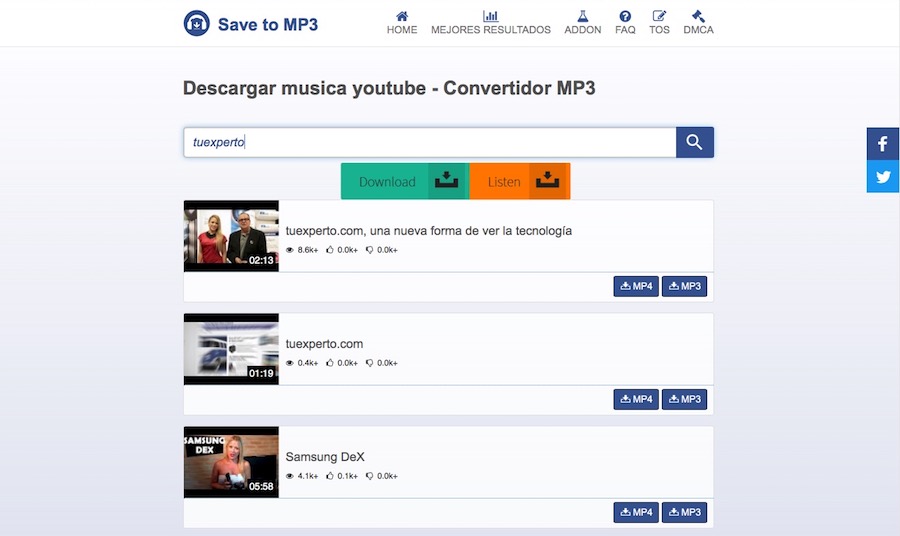The width and height of the screenshot is (900, 536).
Task: Download MP3 of first tuexperto.com video
Action: tap(684, 287)
